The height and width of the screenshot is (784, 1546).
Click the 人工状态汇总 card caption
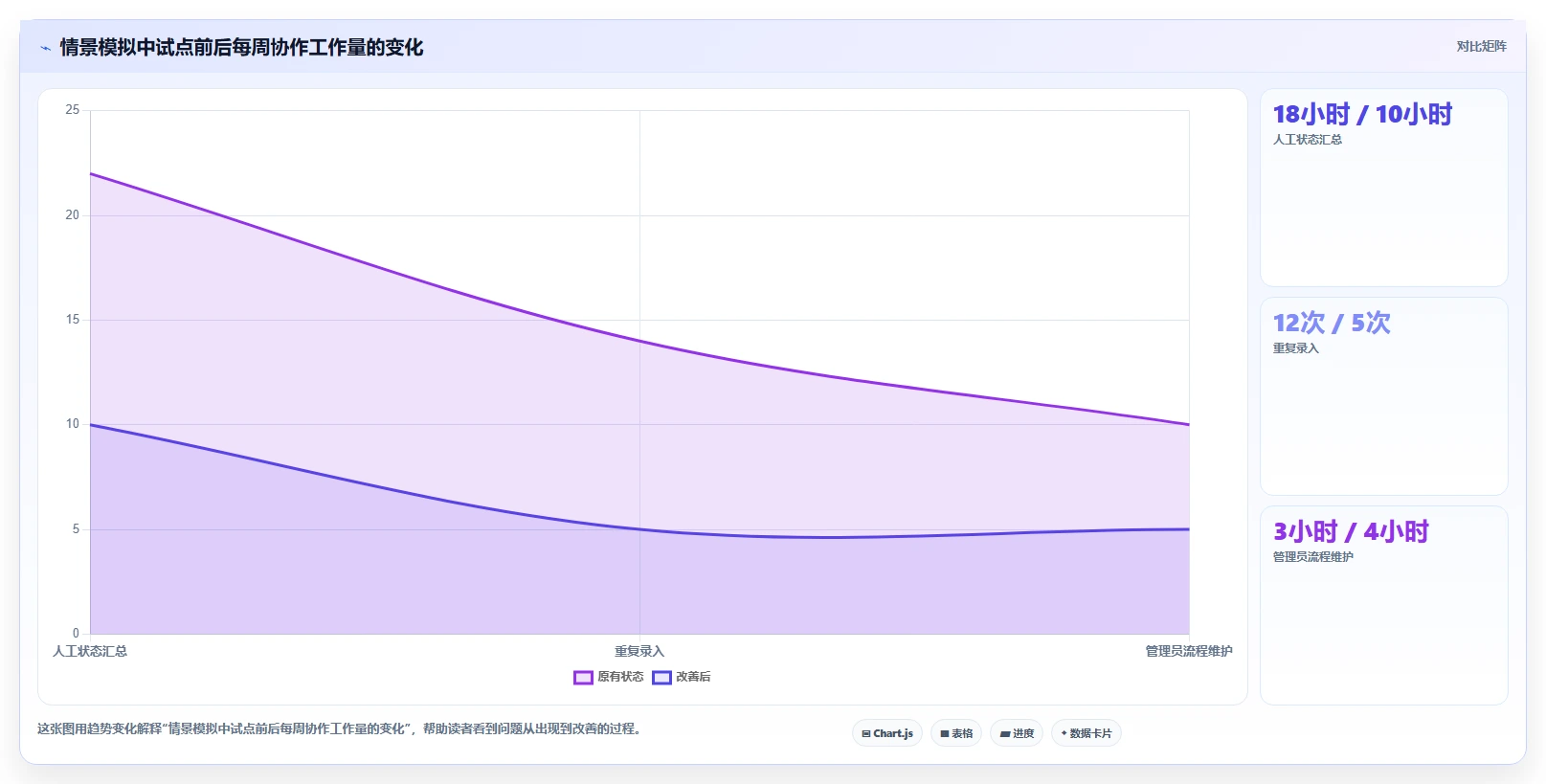coord(1307,140)
